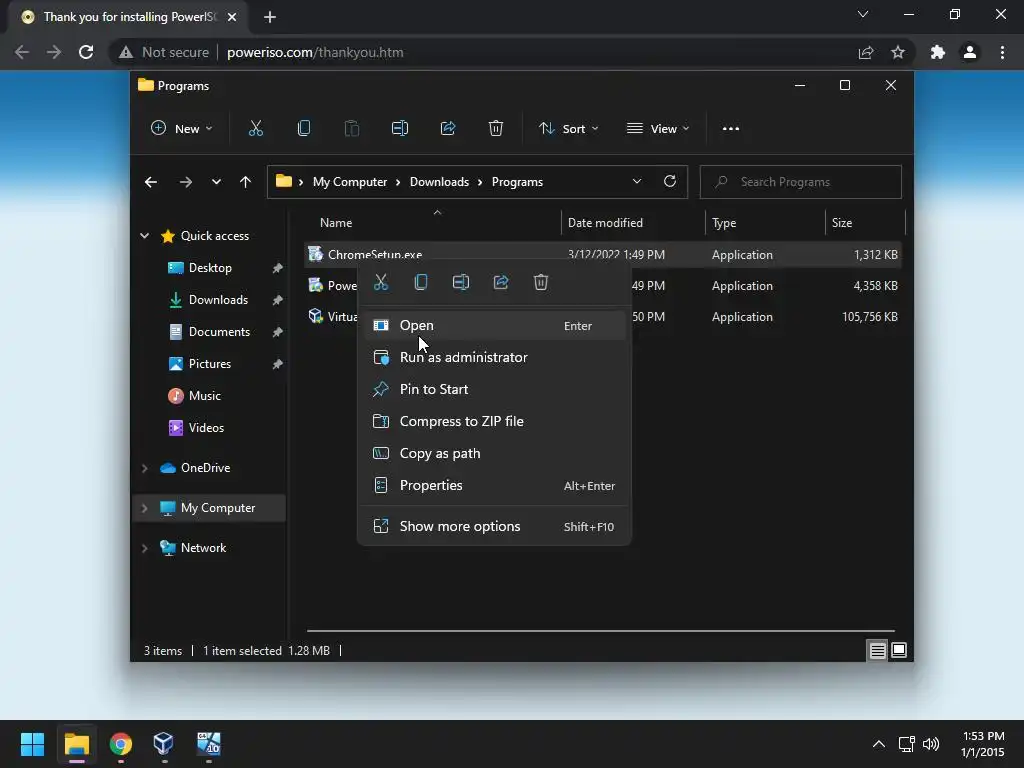Collapse Quick access tree

pos(144,236)
